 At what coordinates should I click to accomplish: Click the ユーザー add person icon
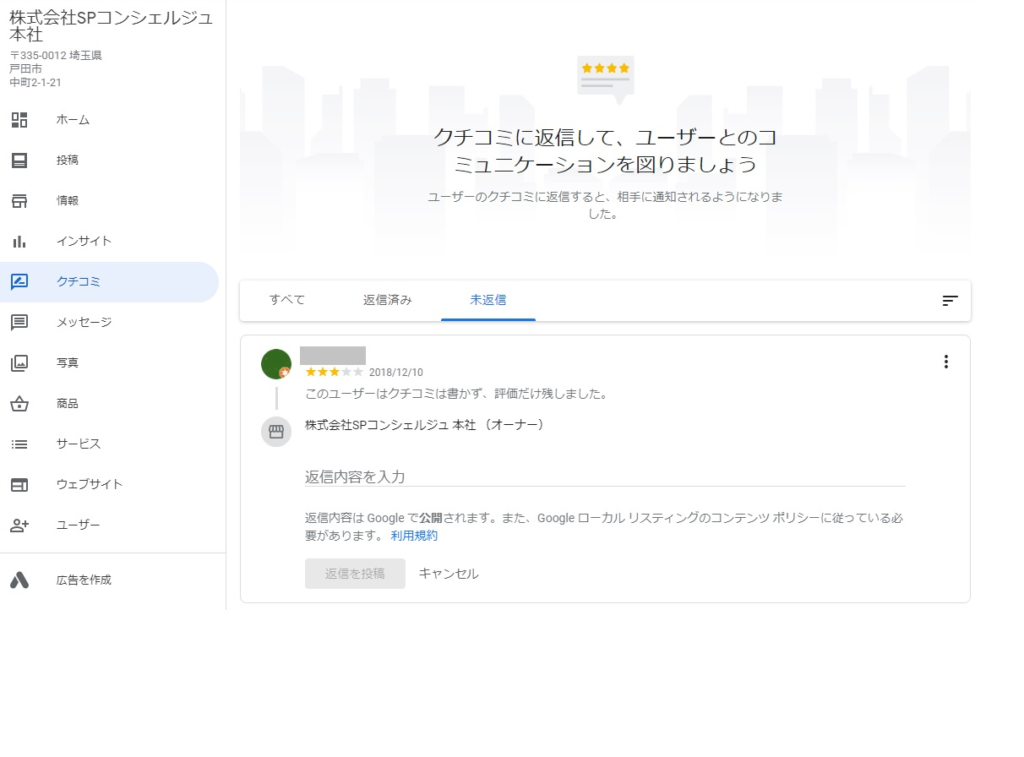20,525
